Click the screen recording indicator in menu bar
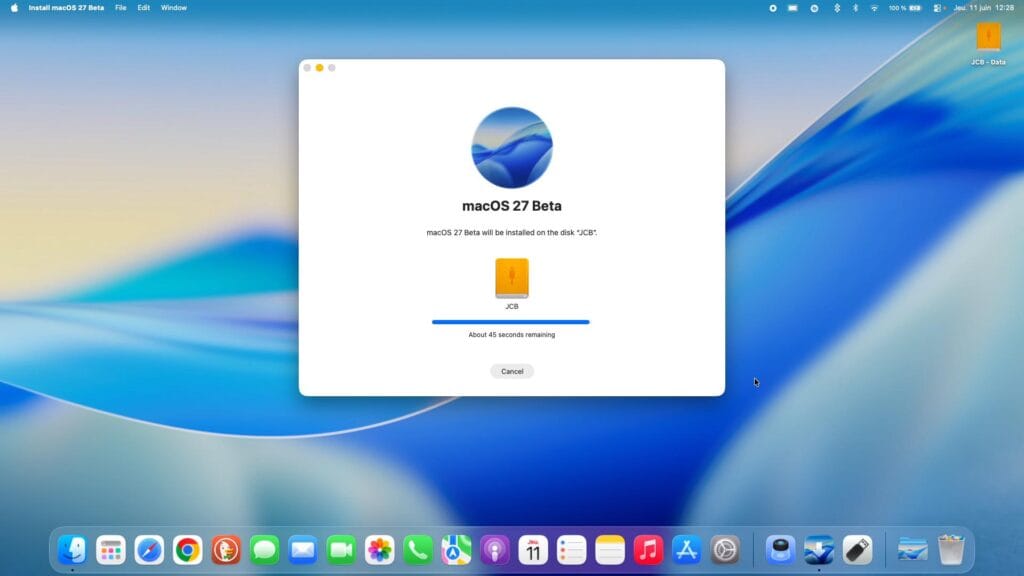Screen dimensions: 1024x576 pyautogui.click(x=773, y=8)
